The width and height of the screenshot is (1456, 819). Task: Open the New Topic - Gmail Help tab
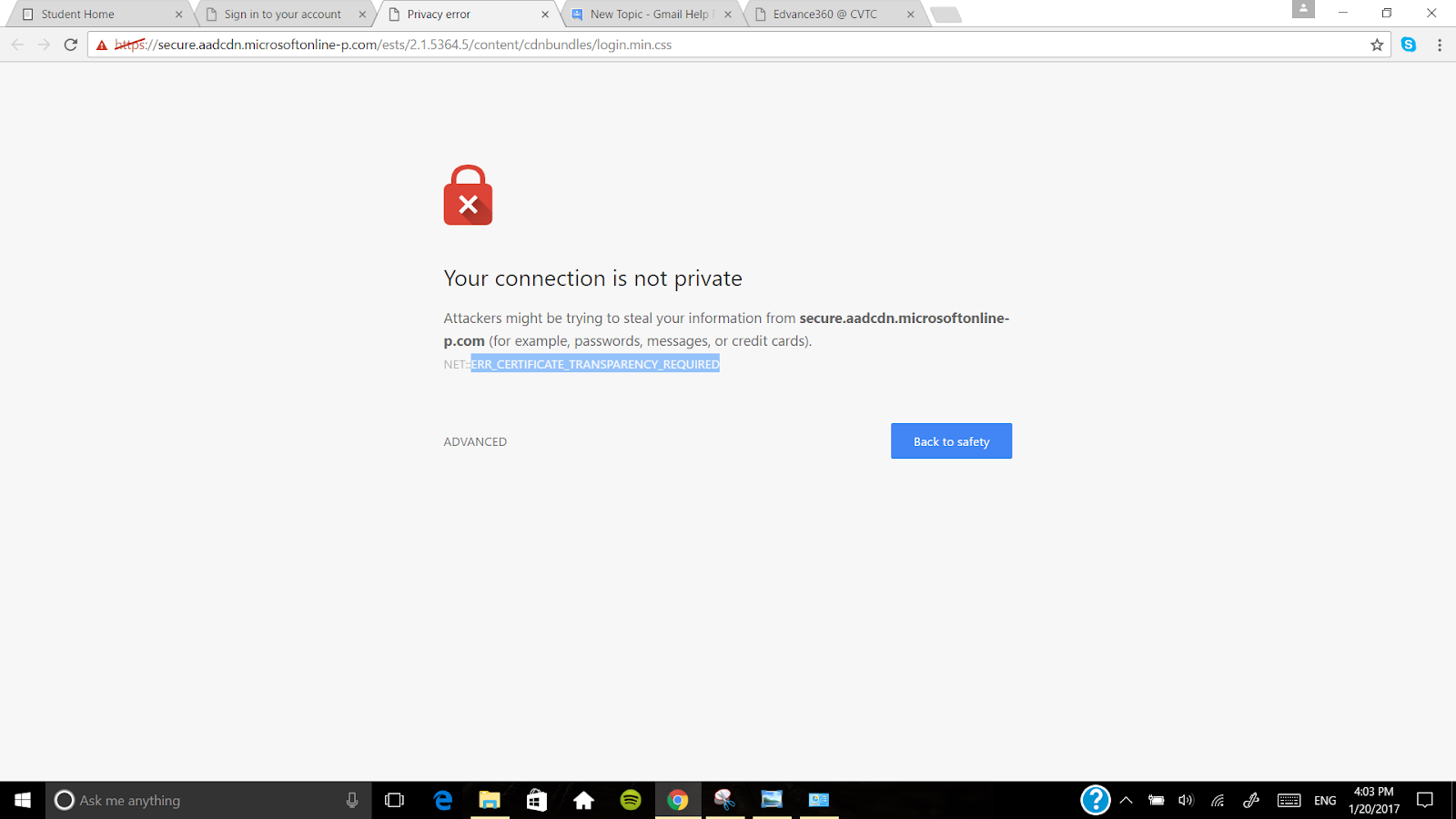coord(650,15)
